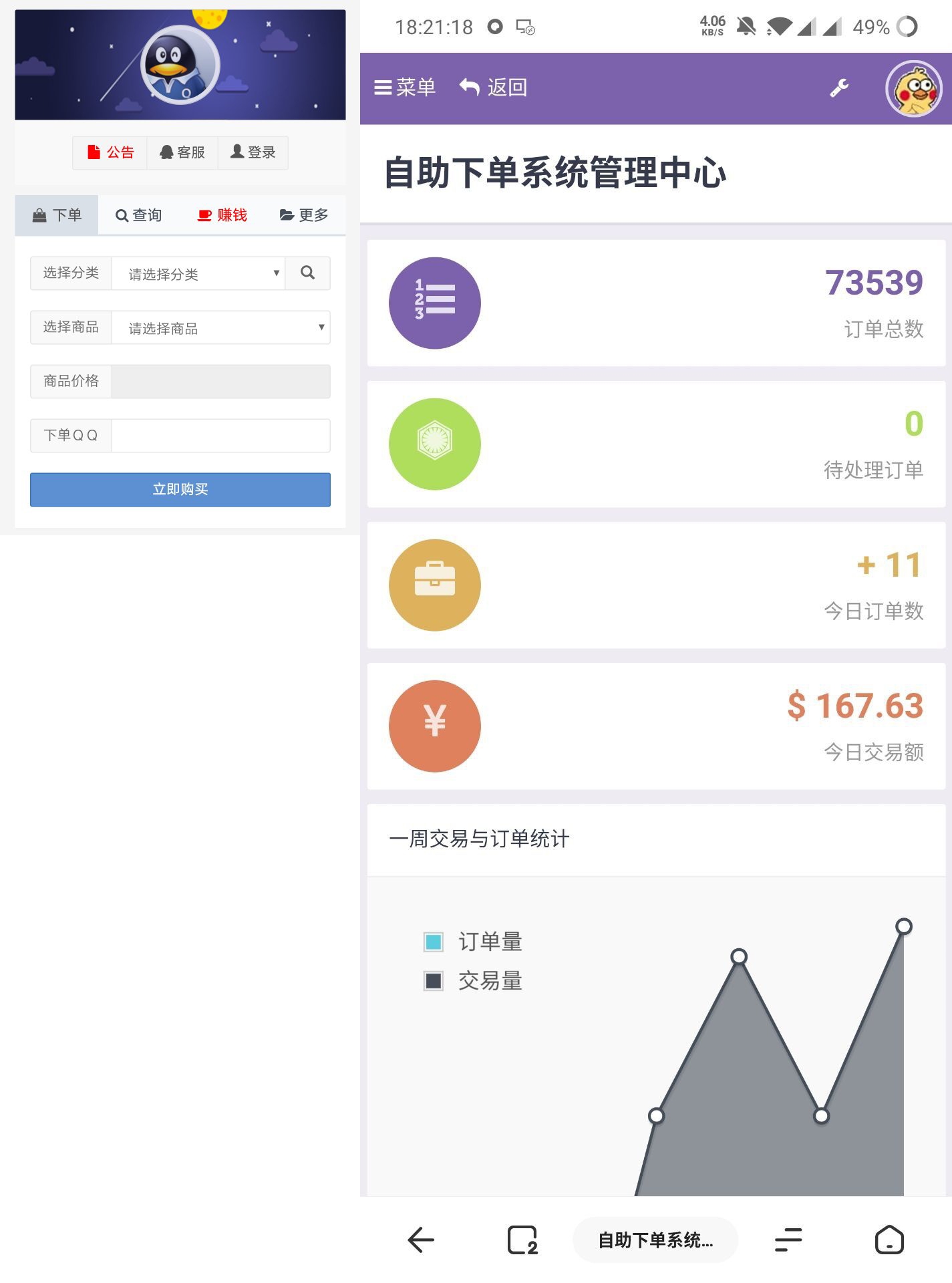Tap the duck avatar in the purple header

pos(914,89)
